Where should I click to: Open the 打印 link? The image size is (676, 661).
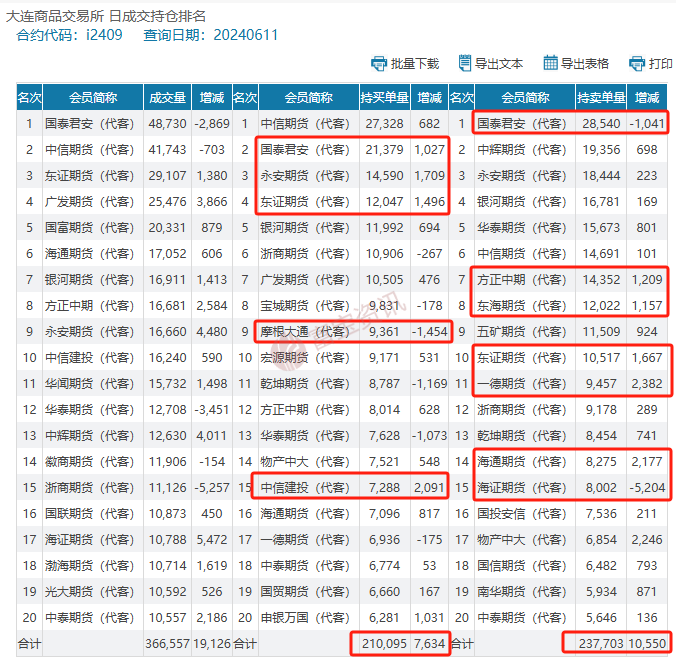[660, 64]
